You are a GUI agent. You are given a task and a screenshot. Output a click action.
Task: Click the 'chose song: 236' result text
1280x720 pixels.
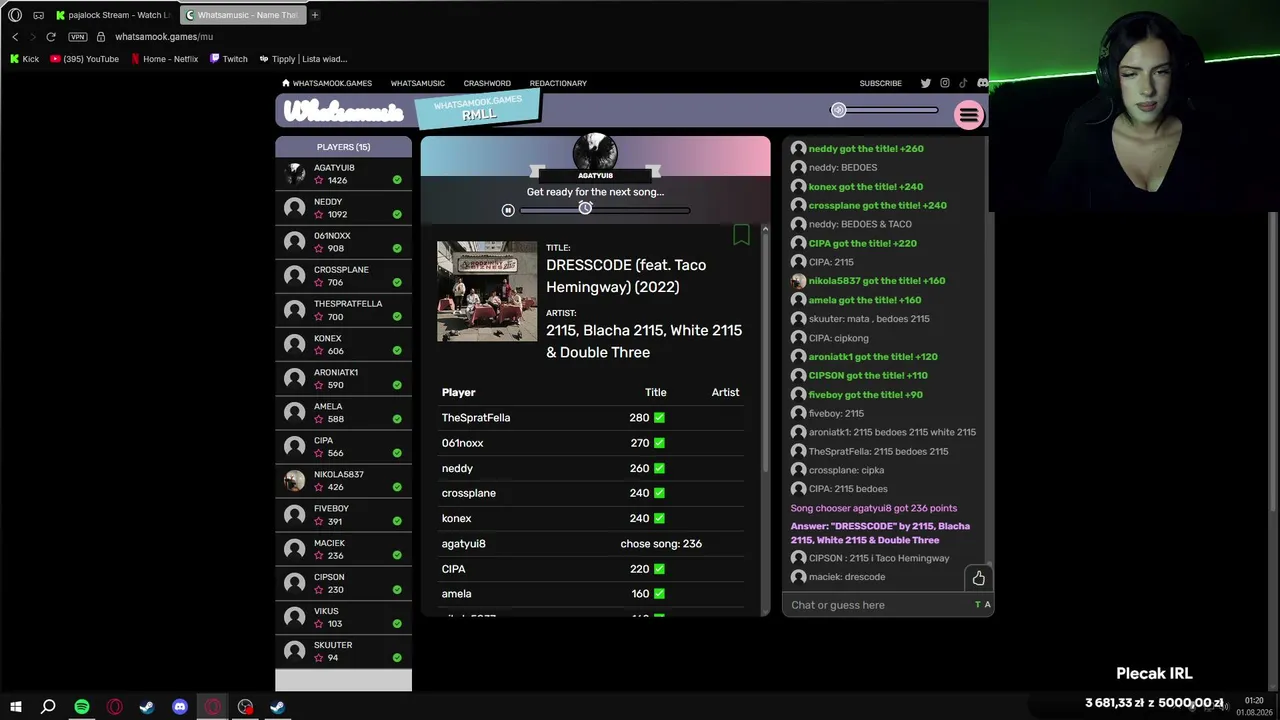tap(661, 544)
